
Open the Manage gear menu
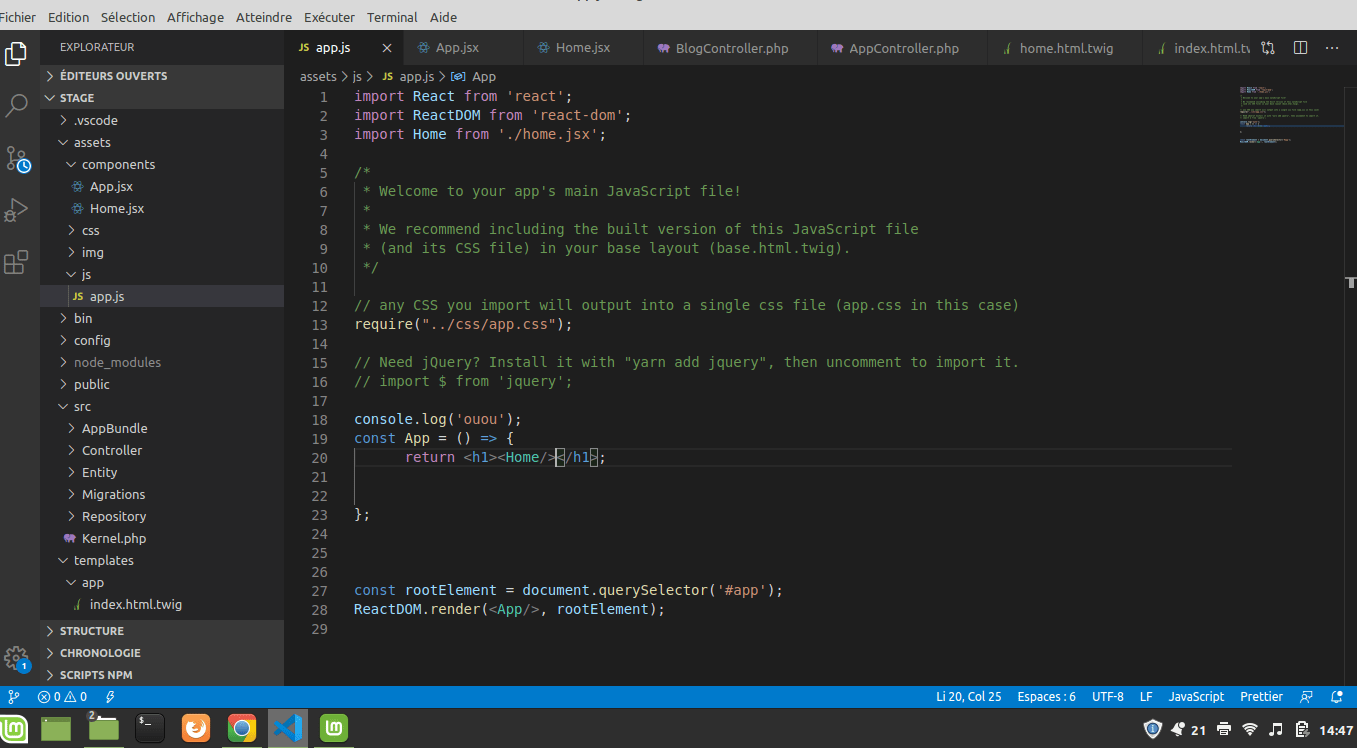click(16, 658)
